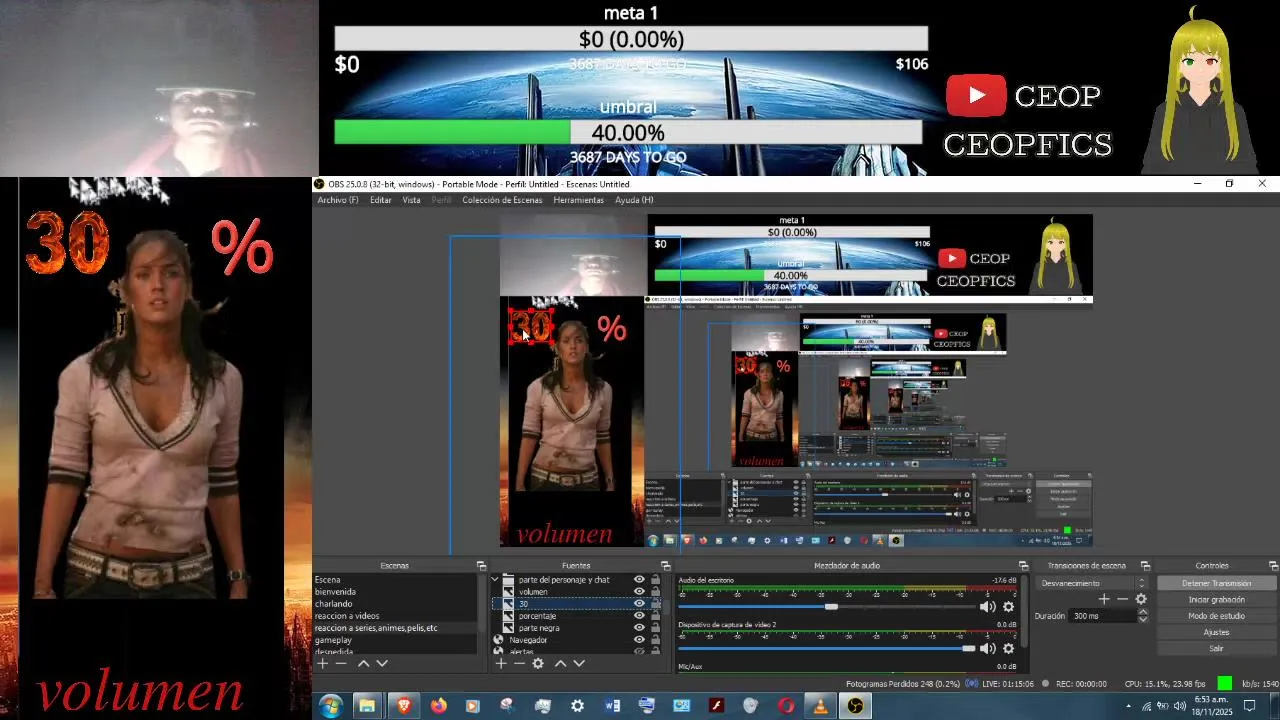Image resolution: width=1280 pixels, height=720 pixels.
Task: Remove scene transition with minus
Action: [x=1122, y=599]
